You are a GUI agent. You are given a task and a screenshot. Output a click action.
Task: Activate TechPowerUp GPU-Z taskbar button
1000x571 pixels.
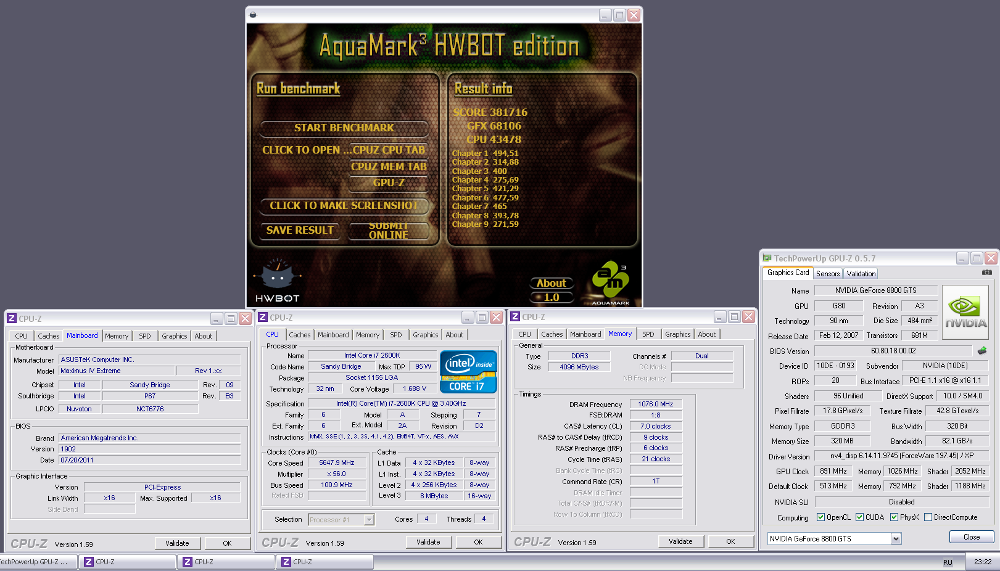click(x=38, y=562)
